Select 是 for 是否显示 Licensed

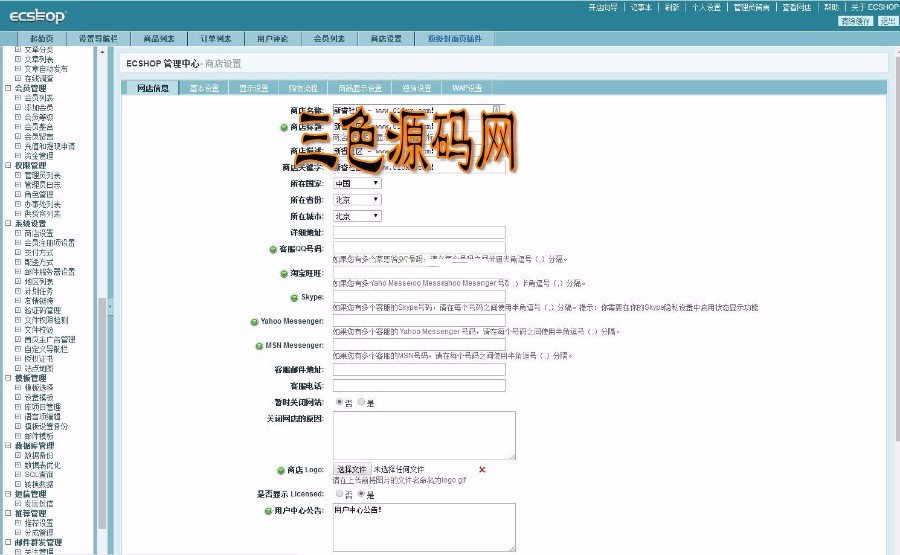(x=361, y=494)
